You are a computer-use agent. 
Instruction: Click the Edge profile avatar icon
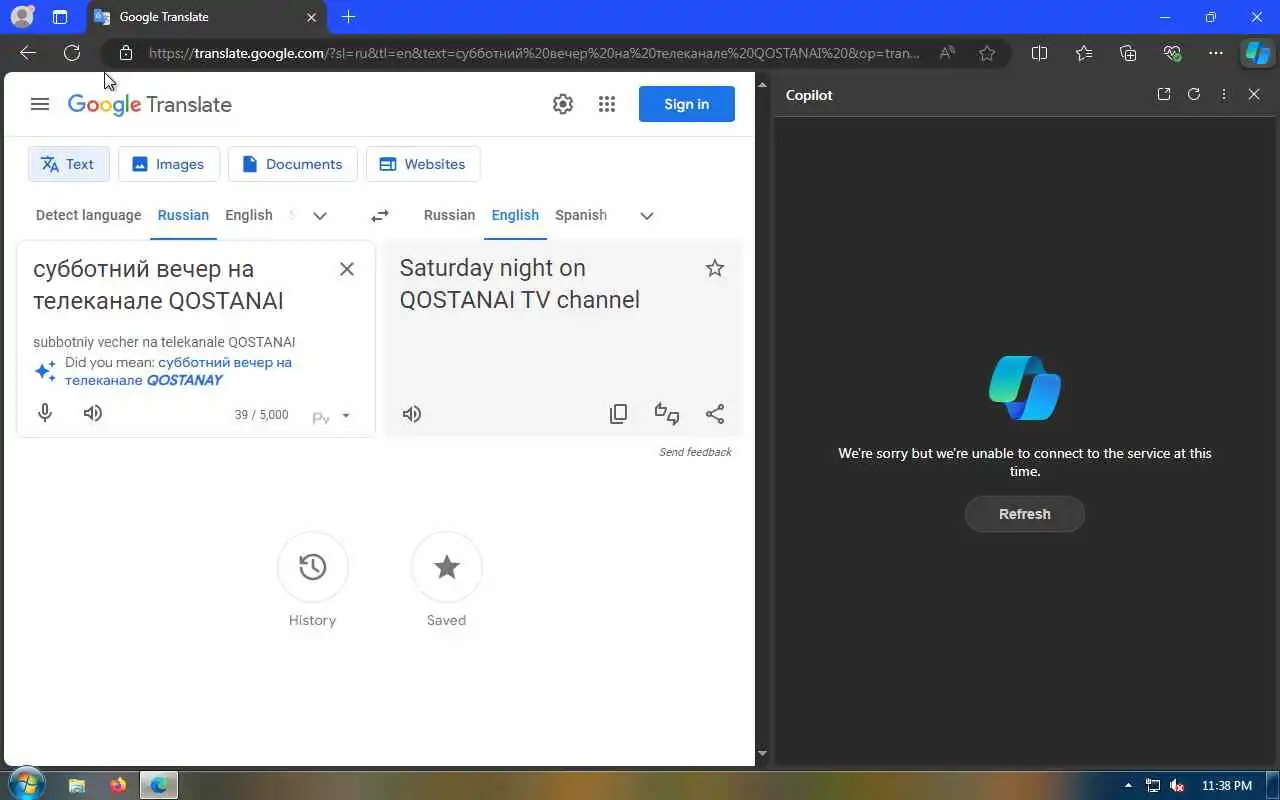click(x=21, y=17)
